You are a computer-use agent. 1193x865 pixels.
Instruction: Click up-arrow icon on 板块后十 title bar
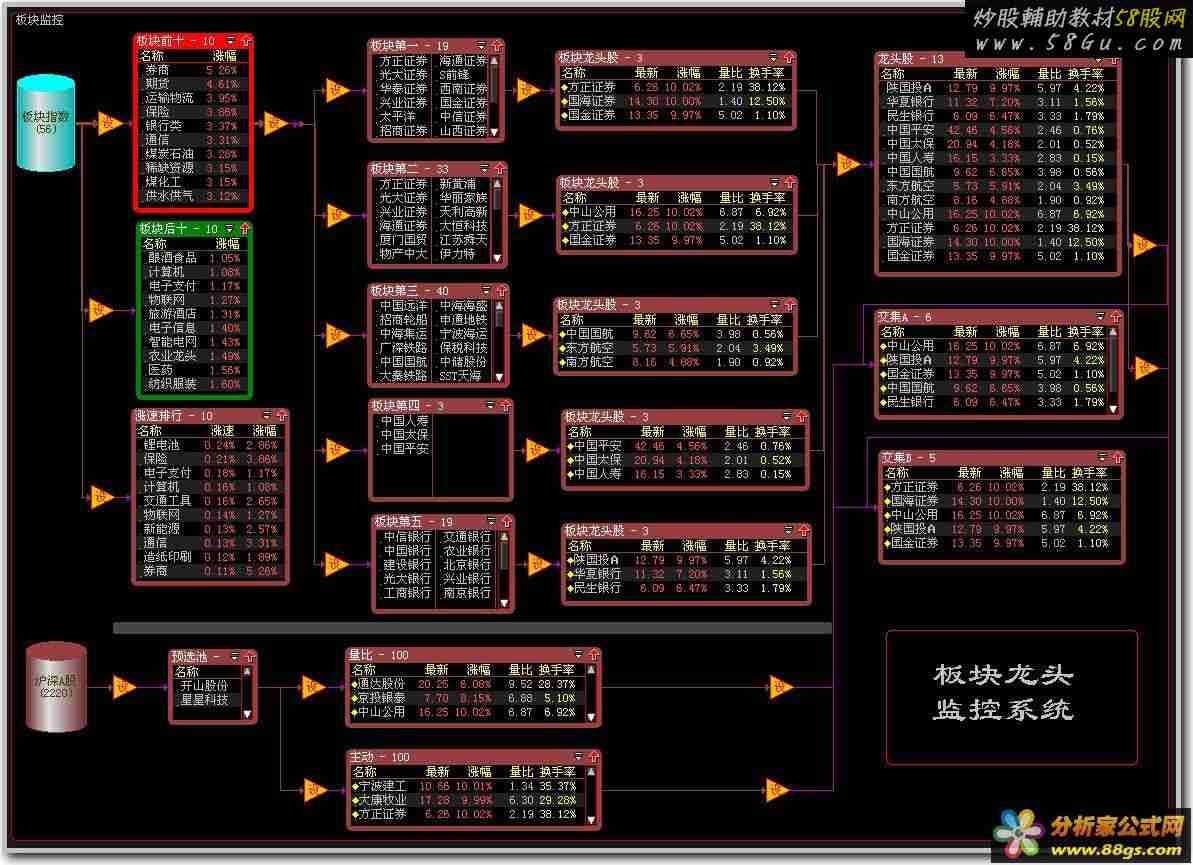(x=244, y=228)
